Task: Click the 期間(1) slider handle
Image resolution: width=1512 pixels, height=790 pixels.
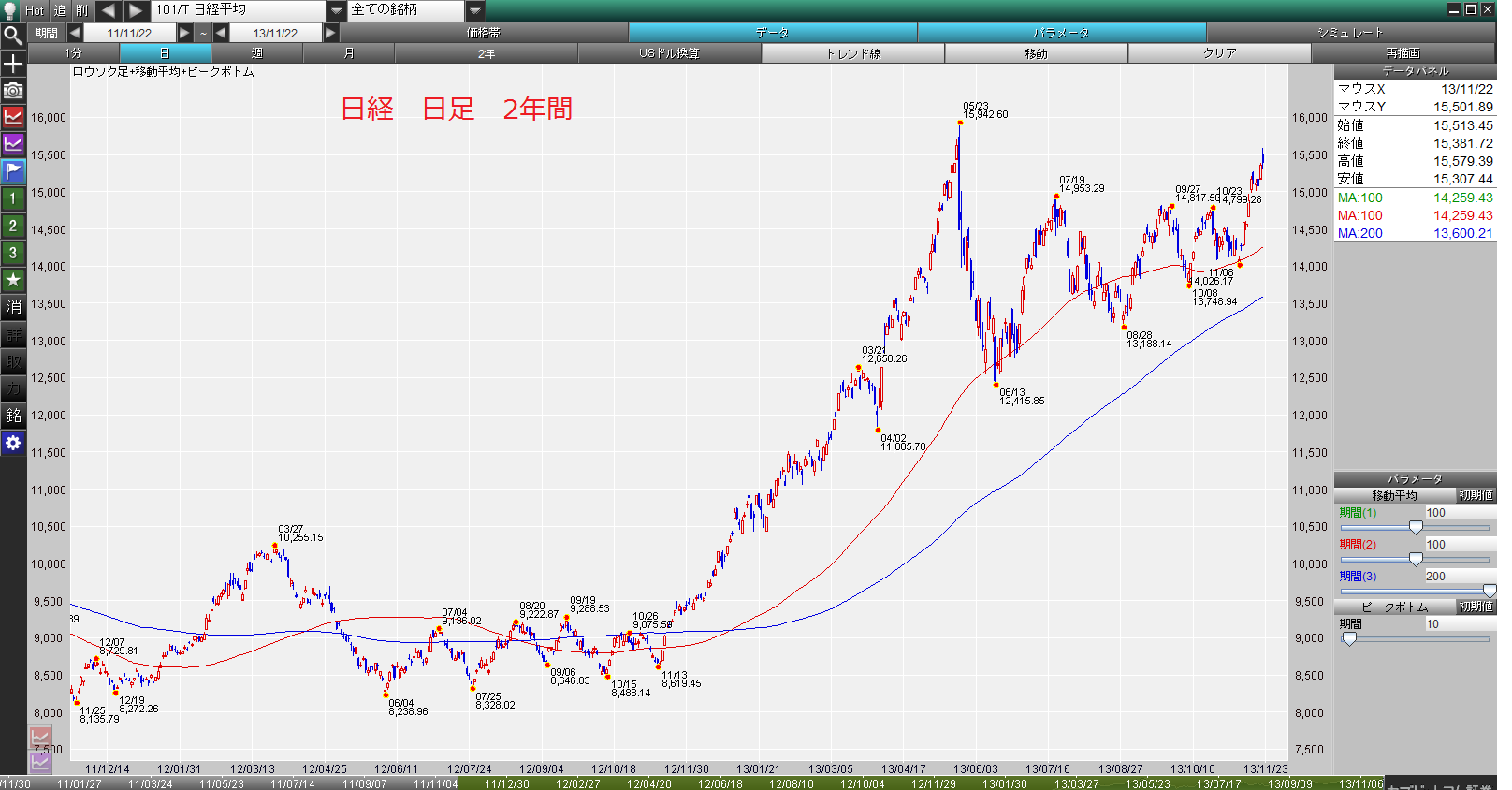Action: coord(1416,528)
